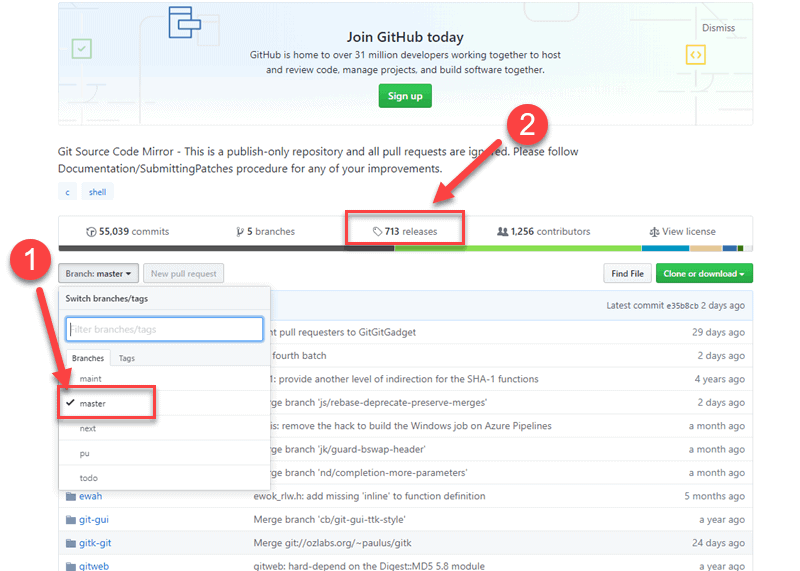The image size is (800, 571).
Task: Click the tan segment of language bar
Action: tap(706, 249)
